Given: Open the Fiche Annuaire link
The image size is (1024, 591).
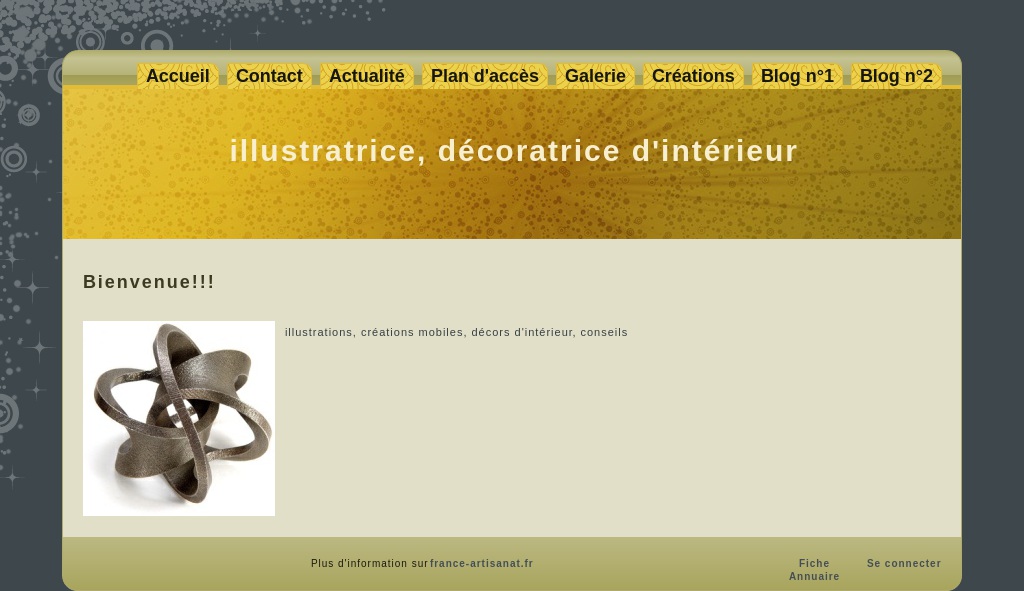Looking at the screenshot, I should [814, 569].
